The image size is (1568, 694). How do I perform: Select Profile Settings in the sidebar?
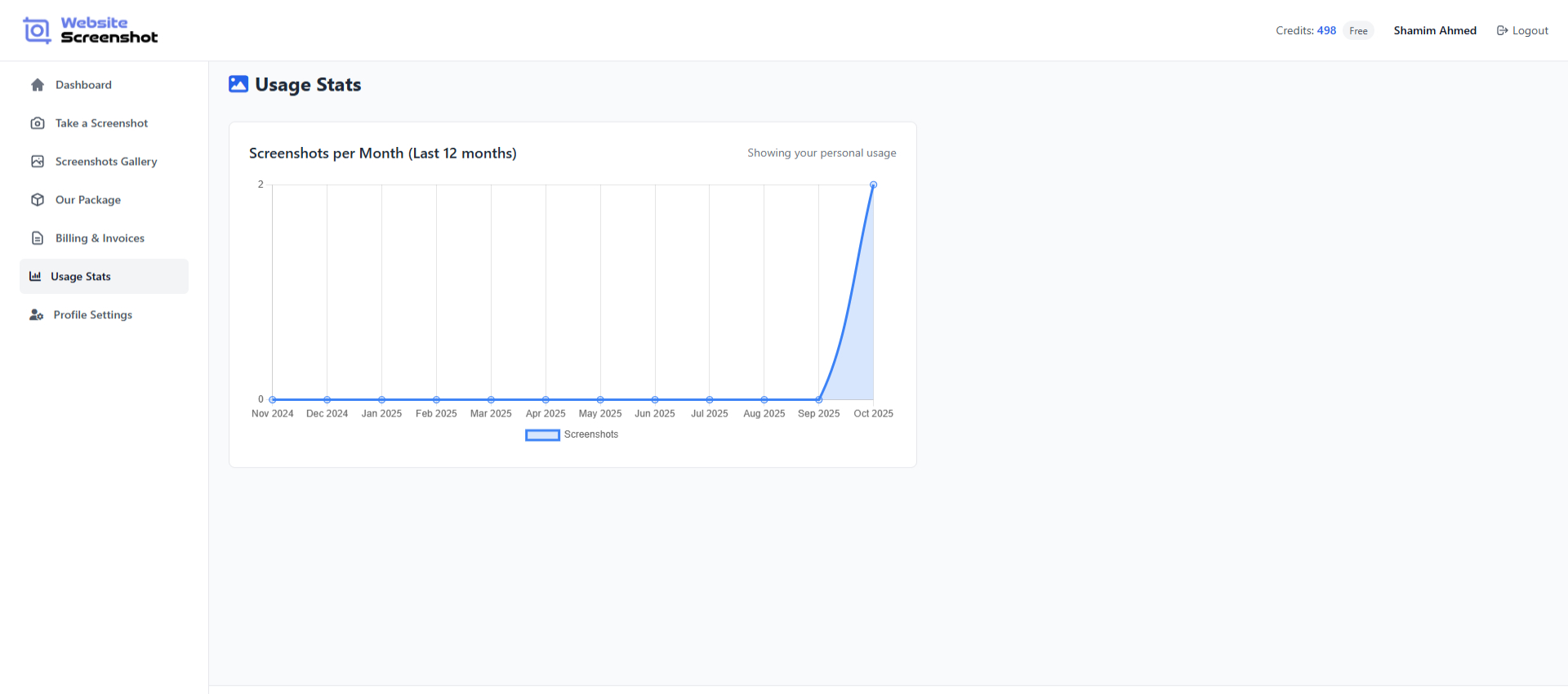[x=93, y=315]
